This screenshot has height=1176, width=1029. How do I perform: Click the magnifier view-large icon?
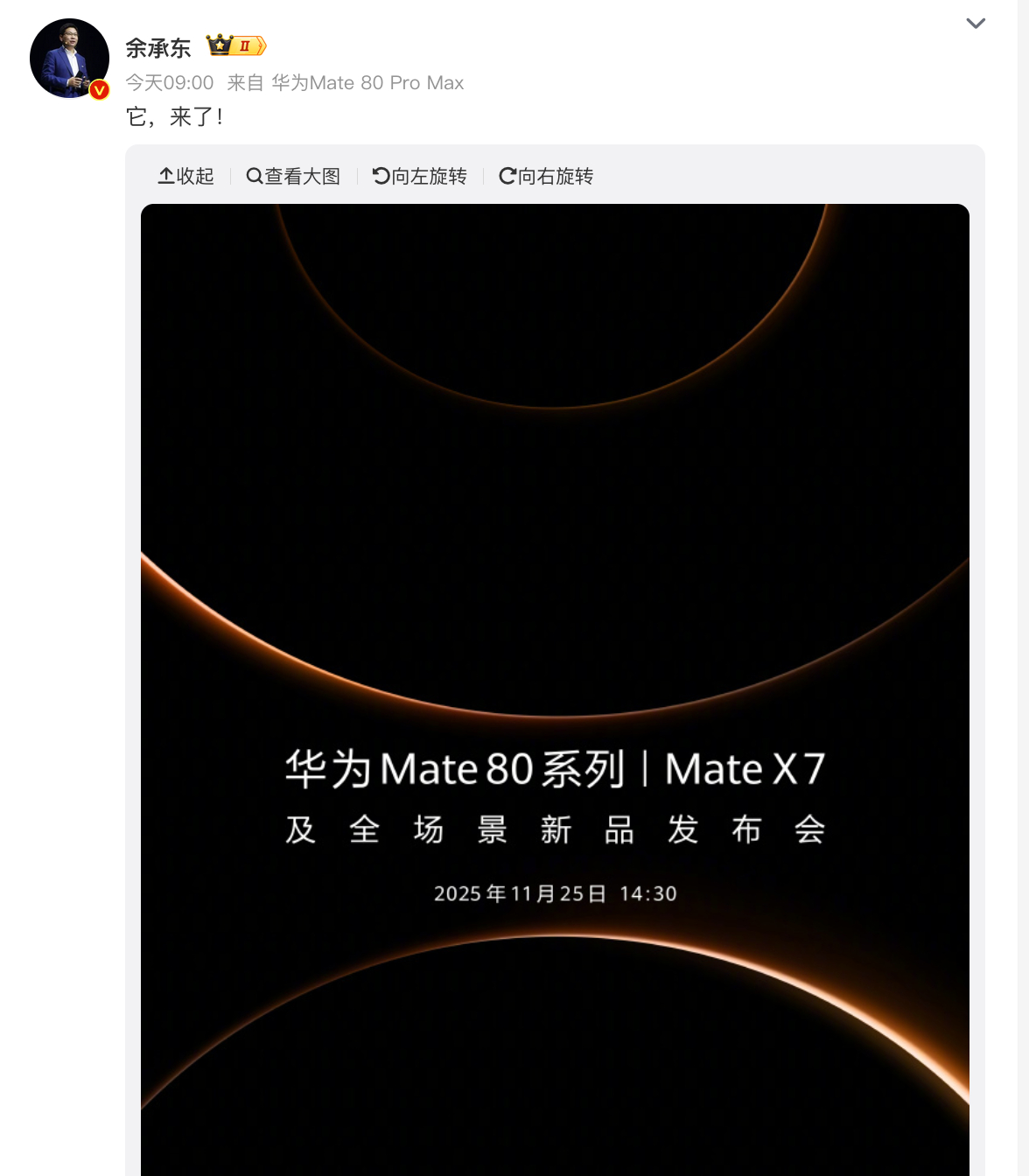[255, 176]
